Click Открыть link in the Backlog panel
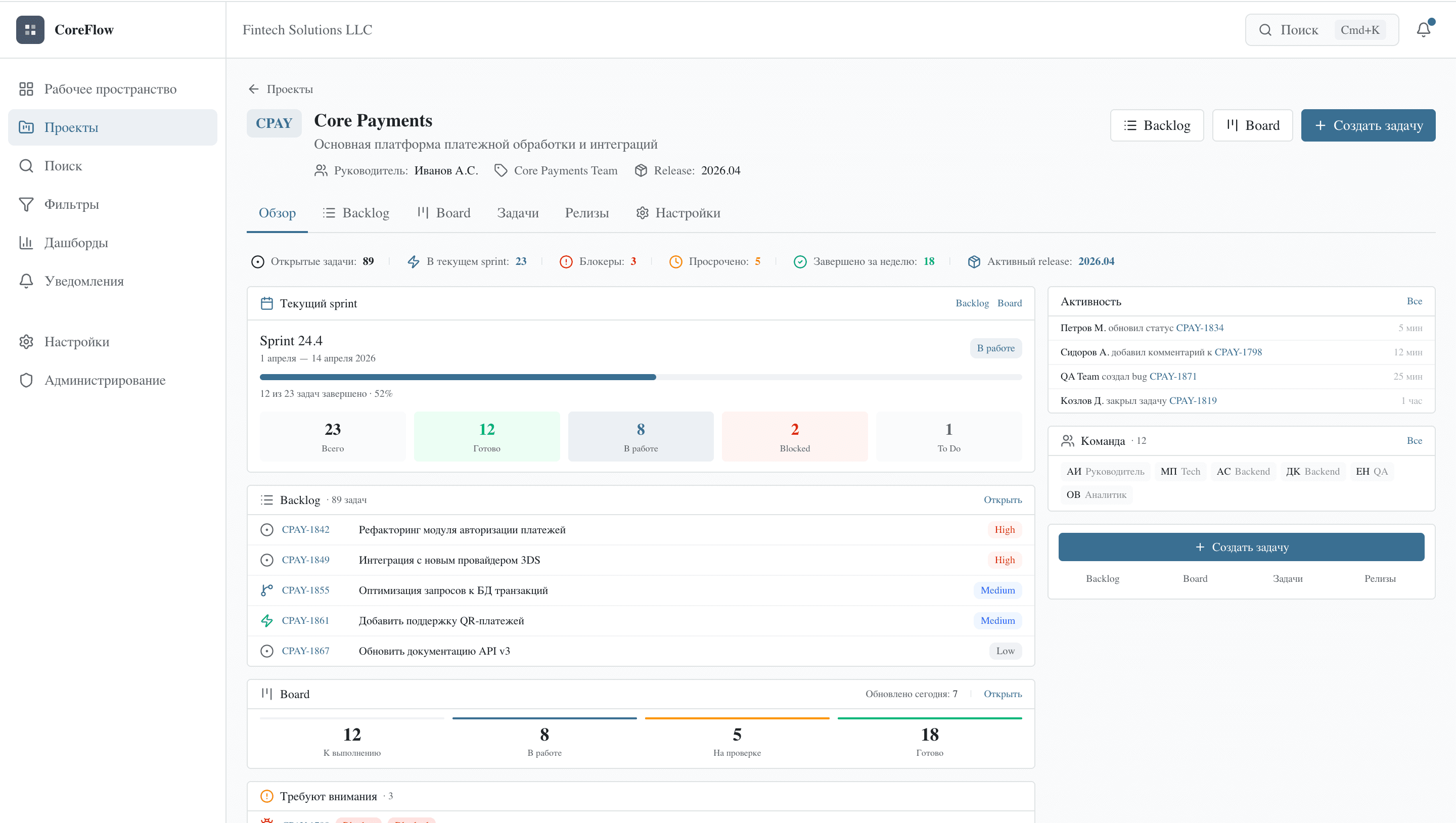The image size is (1456, 823). click(x=1002, y=499)
